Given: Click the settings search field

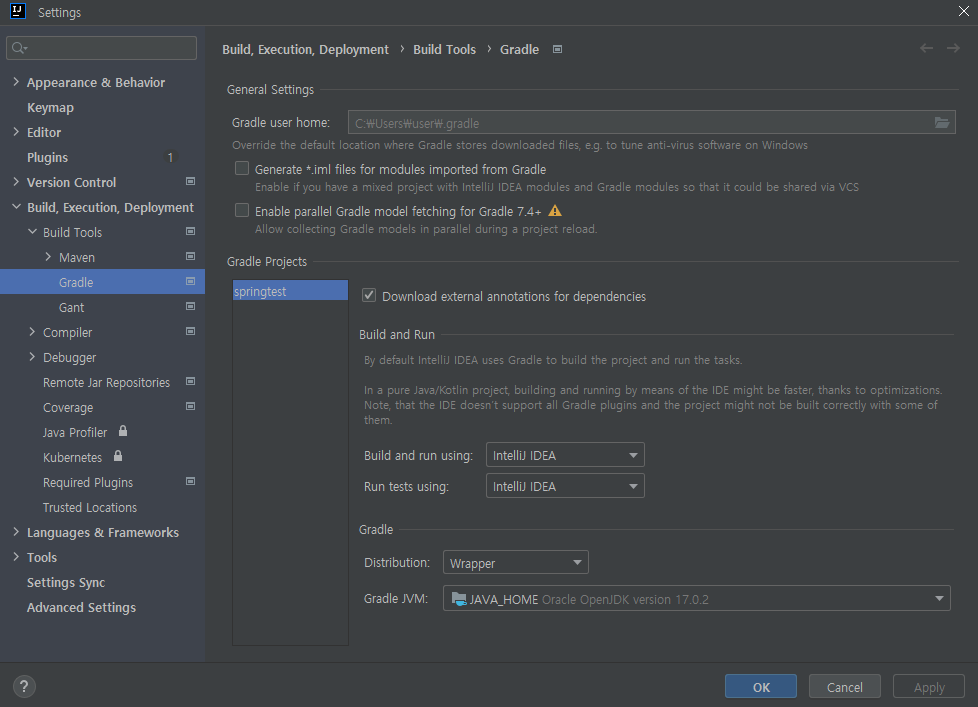Looking at the screenshot, I should click(102, 48).
